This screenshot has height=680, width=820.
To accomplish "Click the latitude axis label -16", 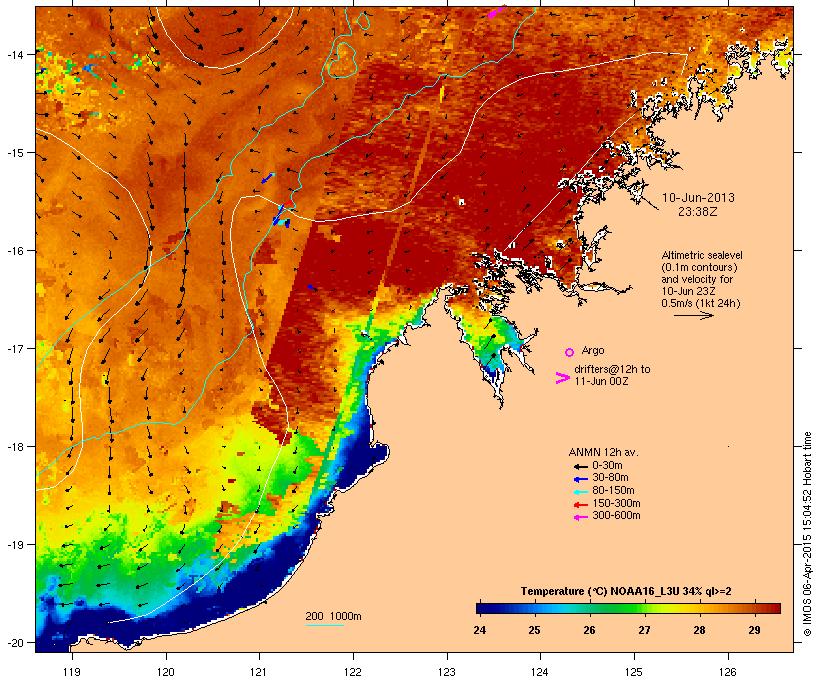I will (x=14, y=251).
